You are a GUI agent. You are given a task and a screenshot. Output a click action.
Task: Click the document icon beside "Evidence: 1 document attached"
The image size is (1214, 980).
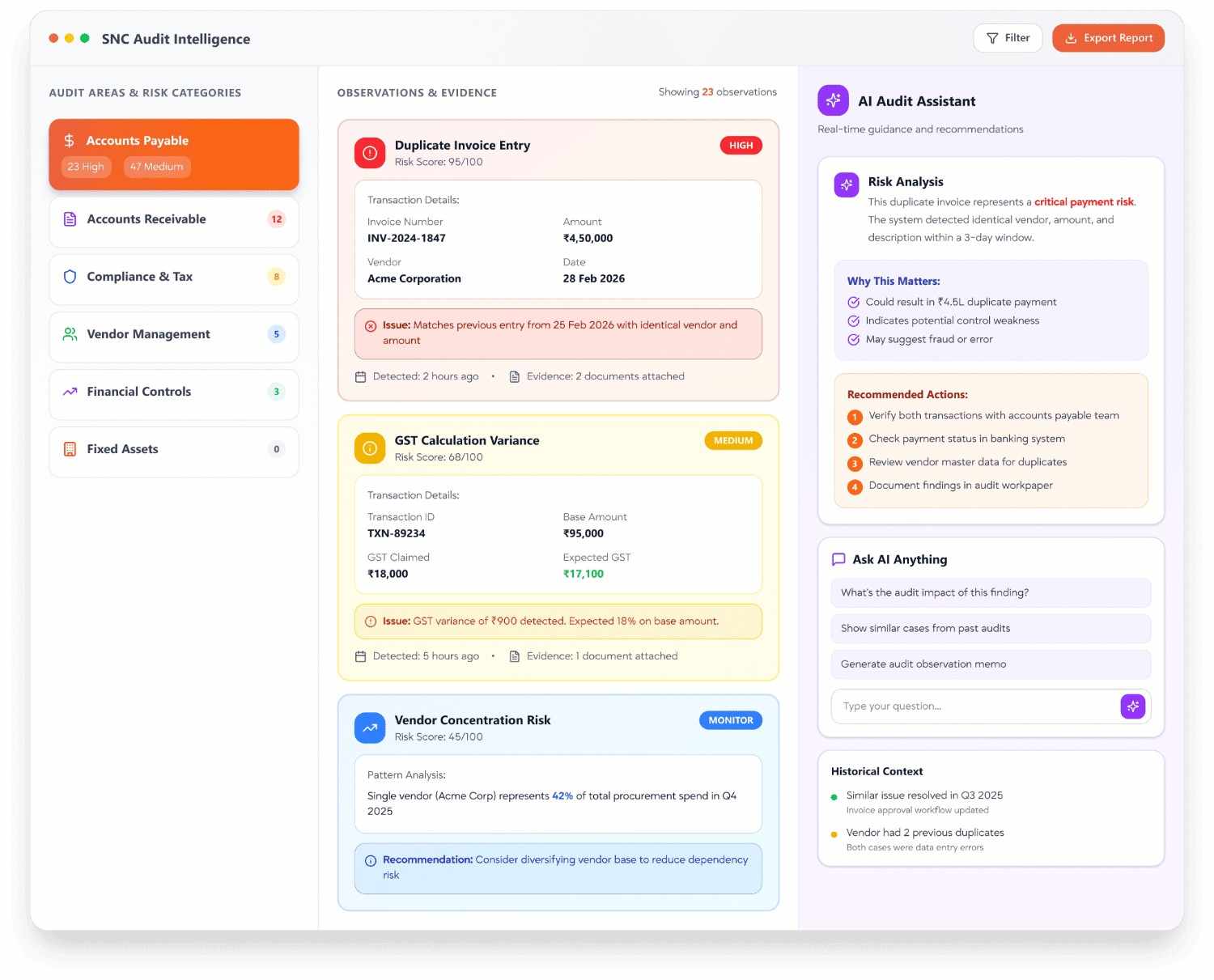pos(514,656)
